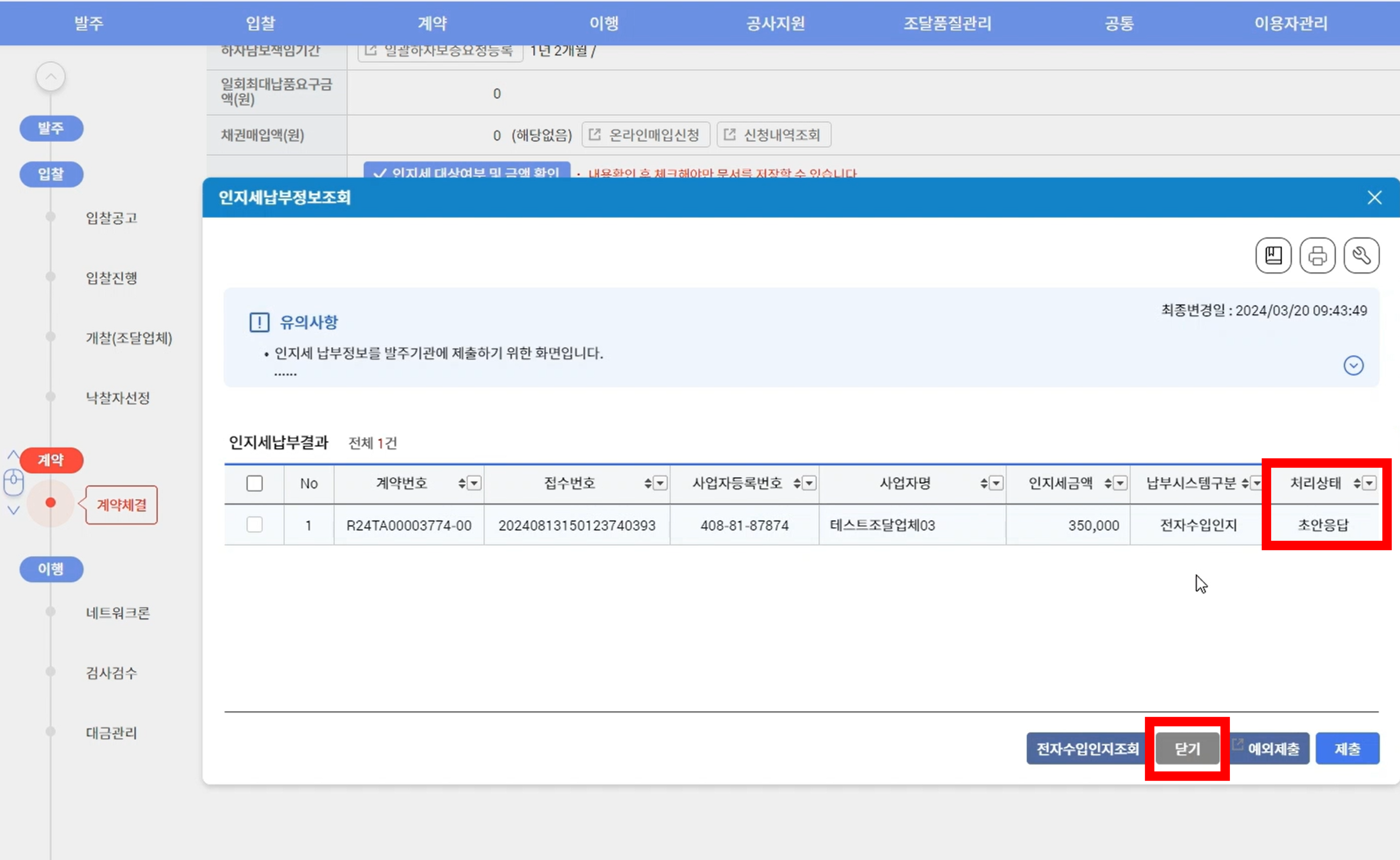Click the 온라인매입신청 external-link icon
Screen dimensions: 1400x860
click(595, 134)
